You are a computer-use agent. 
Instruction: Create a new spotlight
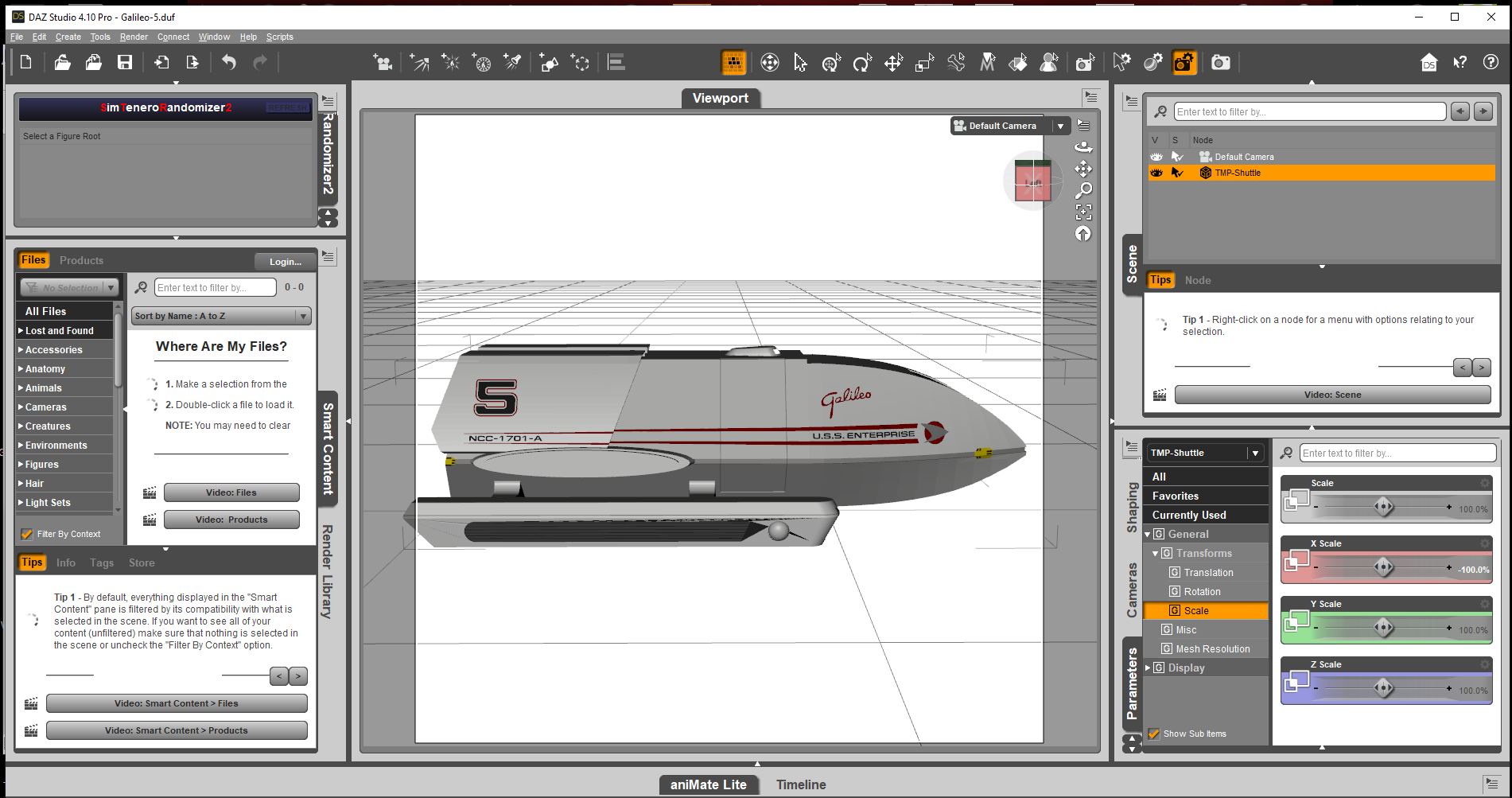[513, 62]
